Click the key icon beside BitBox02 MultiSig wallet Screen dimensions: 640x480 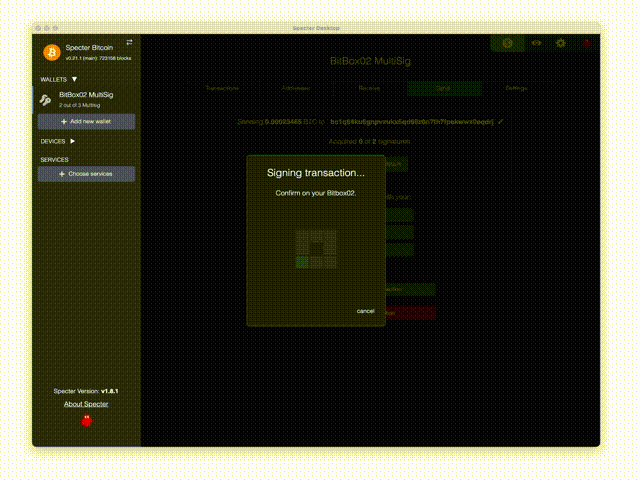(x=45, y=100)
